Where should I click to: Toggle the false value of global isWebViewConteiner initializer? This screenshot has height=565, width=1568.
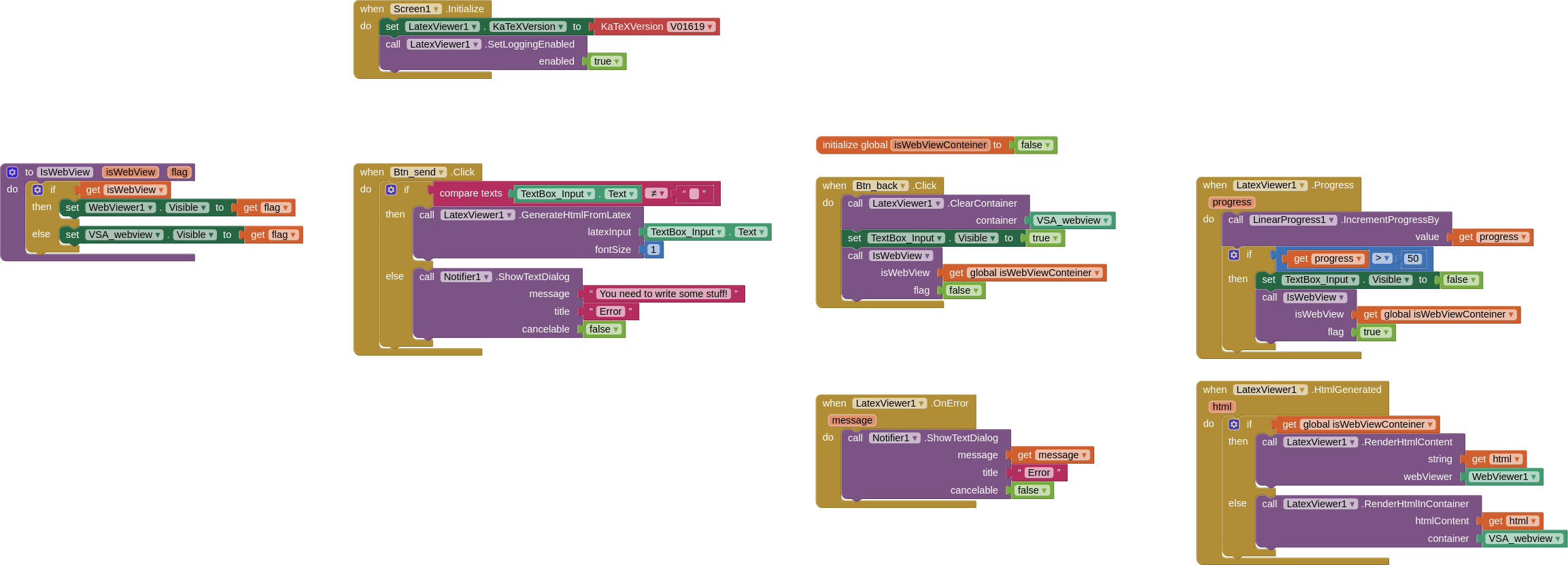tap(1036, 145)
